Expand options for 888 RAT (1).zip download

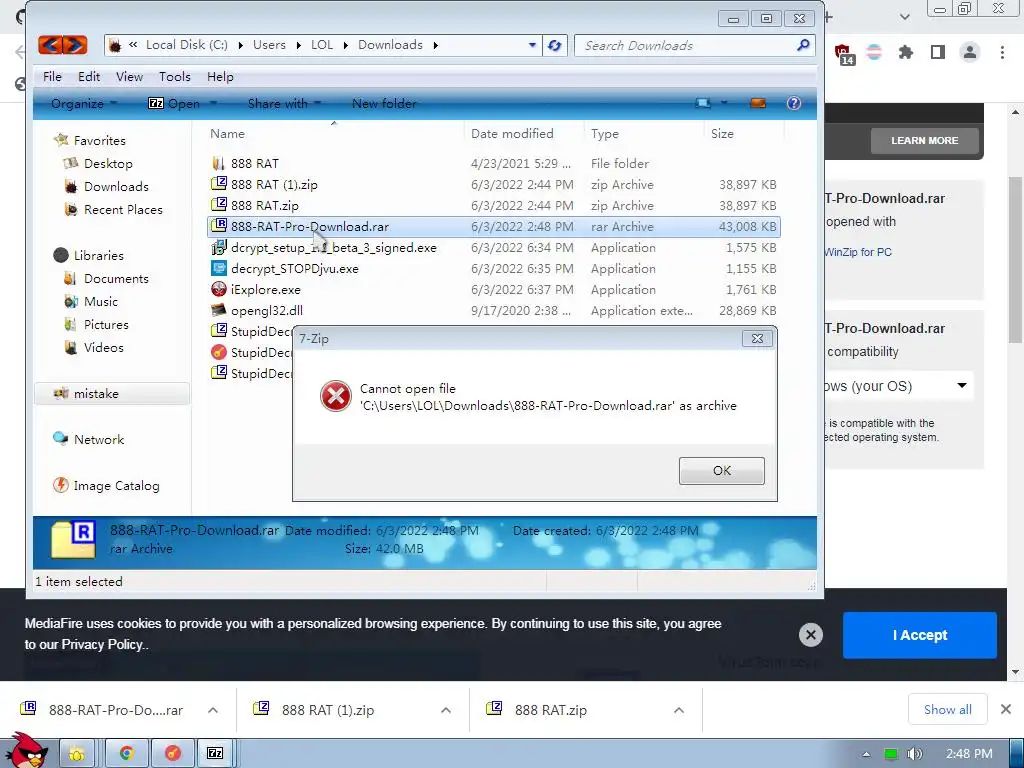point(446,710)
